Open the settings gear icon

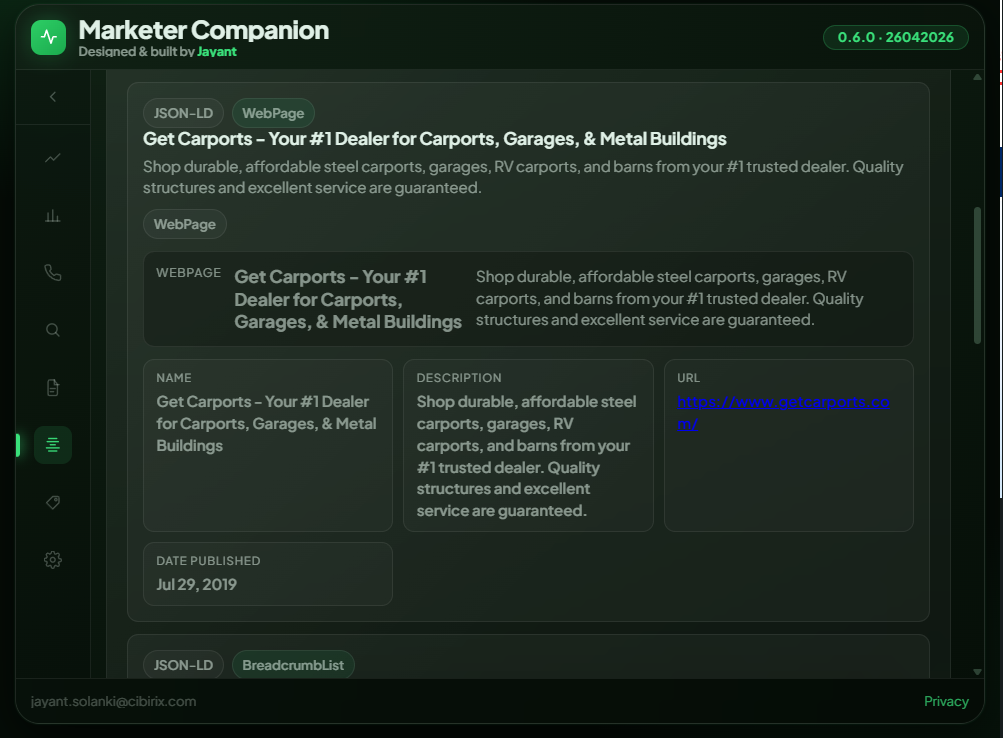tap(53, 560)
